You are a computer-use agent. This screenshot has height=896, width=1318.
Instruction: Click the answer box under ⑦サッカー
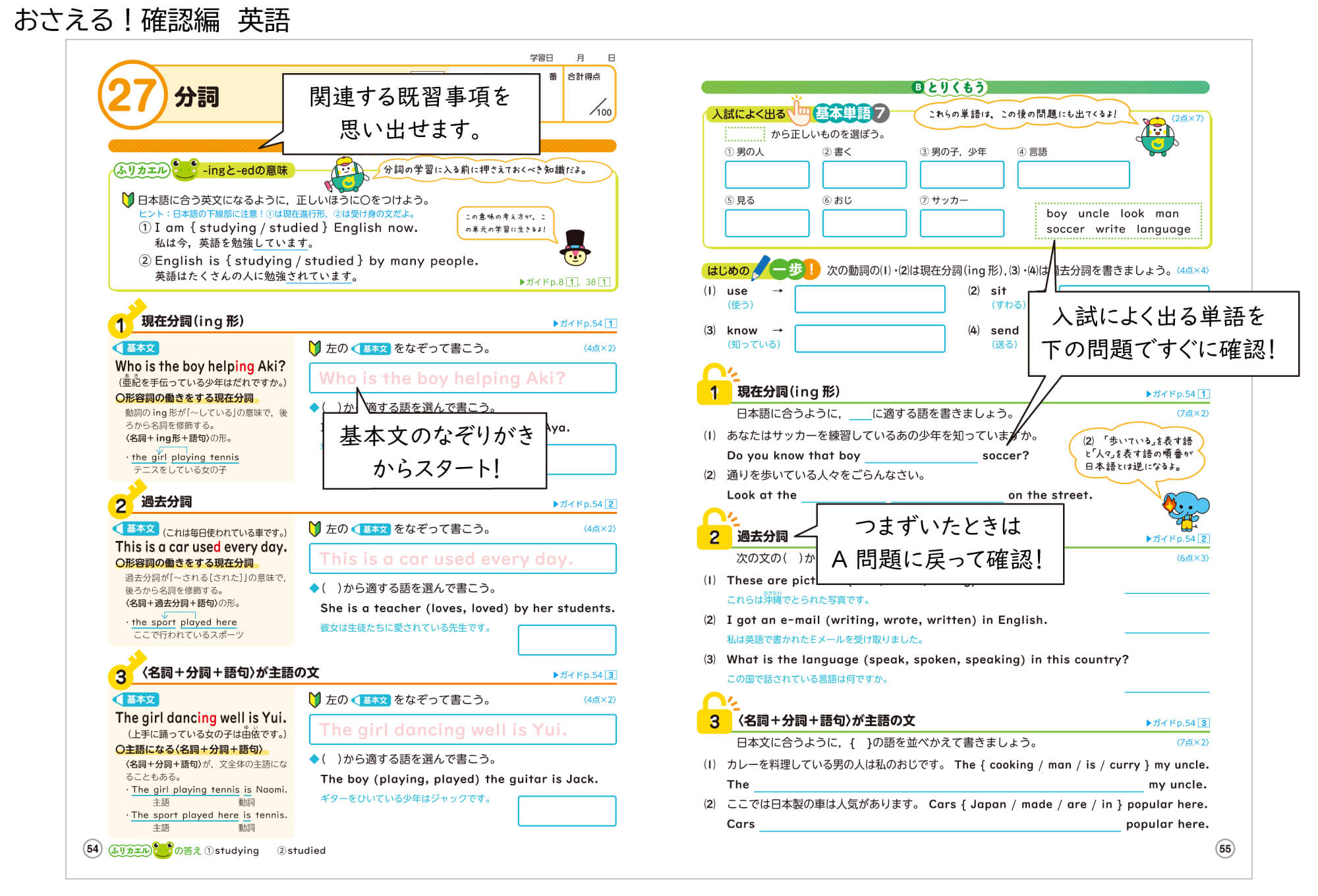[962, 223]
